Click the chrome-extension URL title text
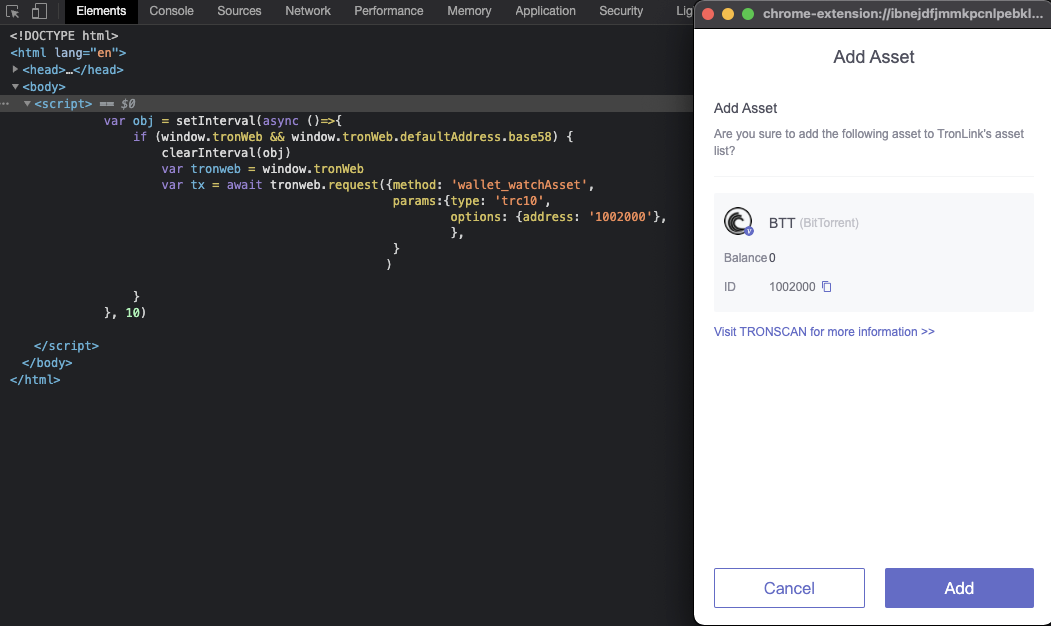This screenshot has height=626, width=1051. click(903, 14)
